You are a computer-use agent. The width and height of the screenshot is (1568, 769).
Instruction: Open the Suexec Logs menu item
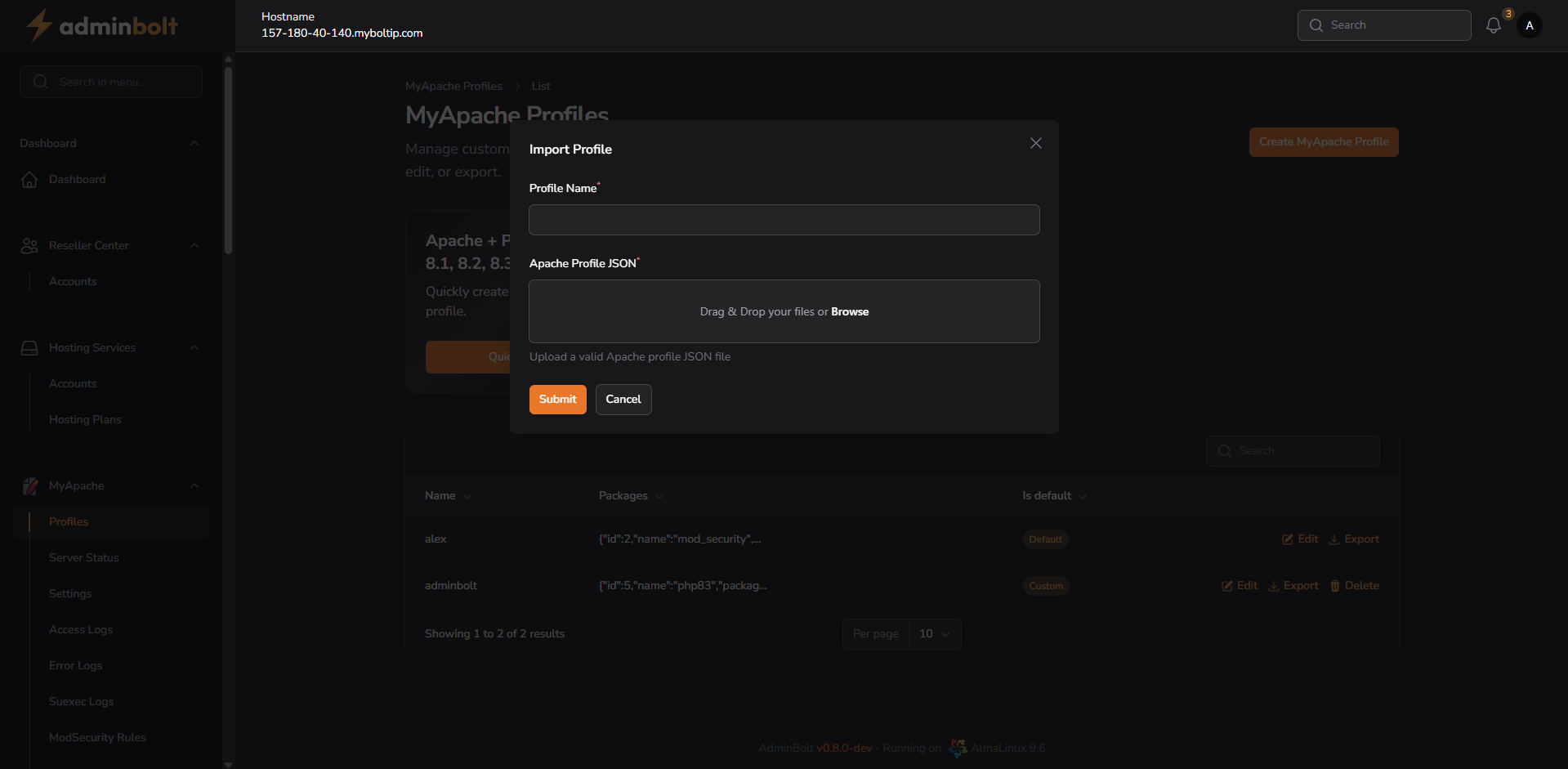point(81,701)
